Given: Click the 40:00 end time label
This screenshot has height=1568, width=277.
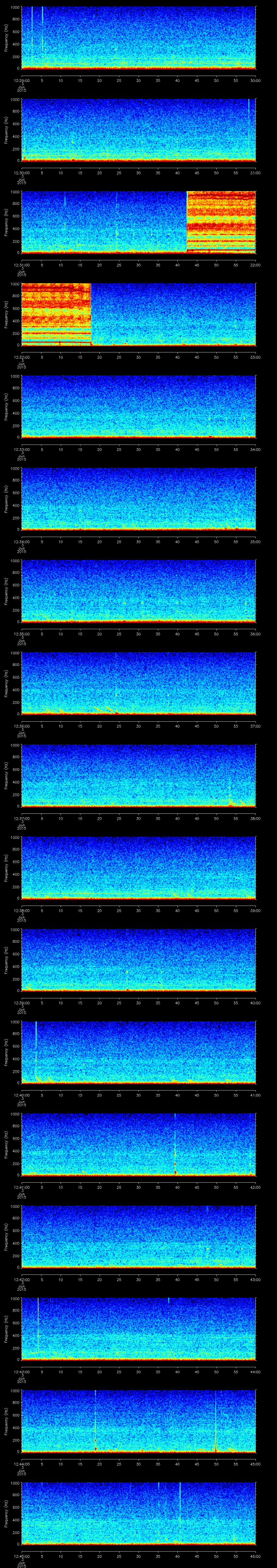Looking at the screenshot, I should 256,1003.
